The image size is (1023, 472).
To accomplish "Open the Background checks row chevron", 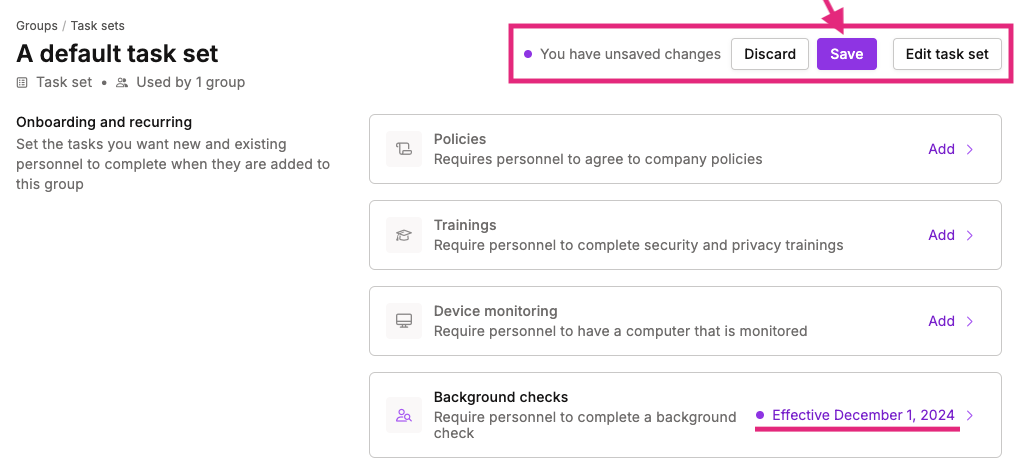I will click(x=970, y=415).
